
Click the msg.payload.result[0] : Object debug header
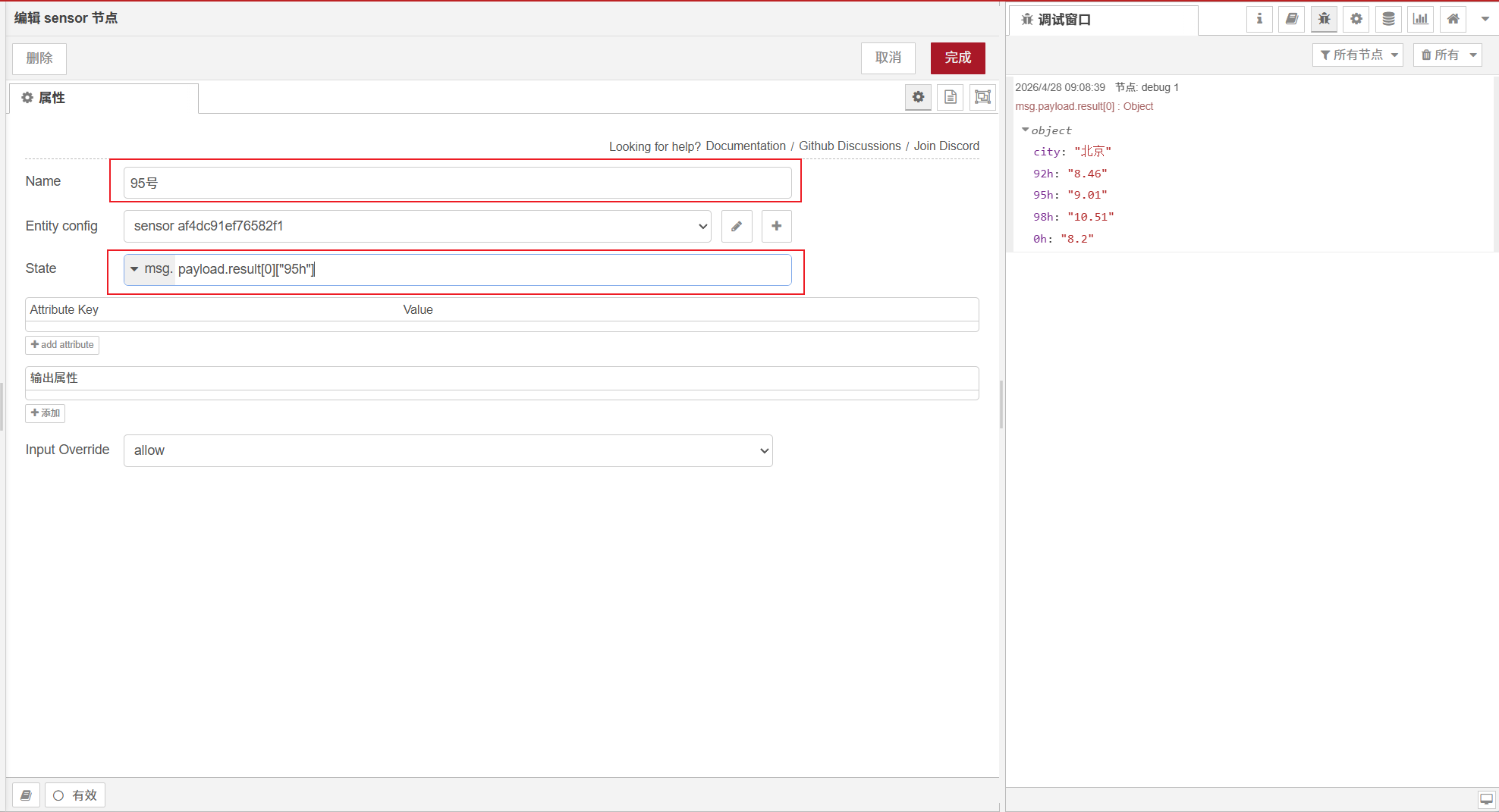point(1084,107)
